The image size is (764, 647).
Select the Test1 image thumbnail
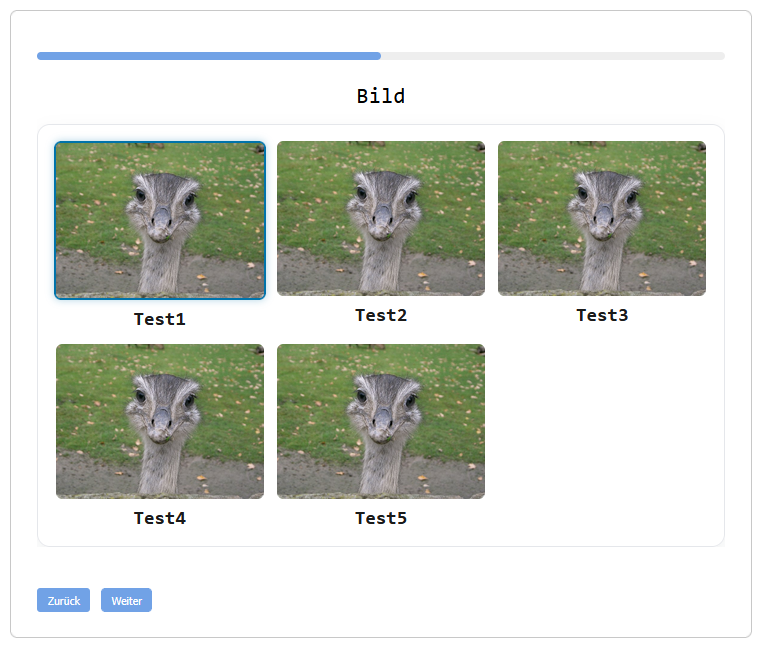tap(160, 220)
